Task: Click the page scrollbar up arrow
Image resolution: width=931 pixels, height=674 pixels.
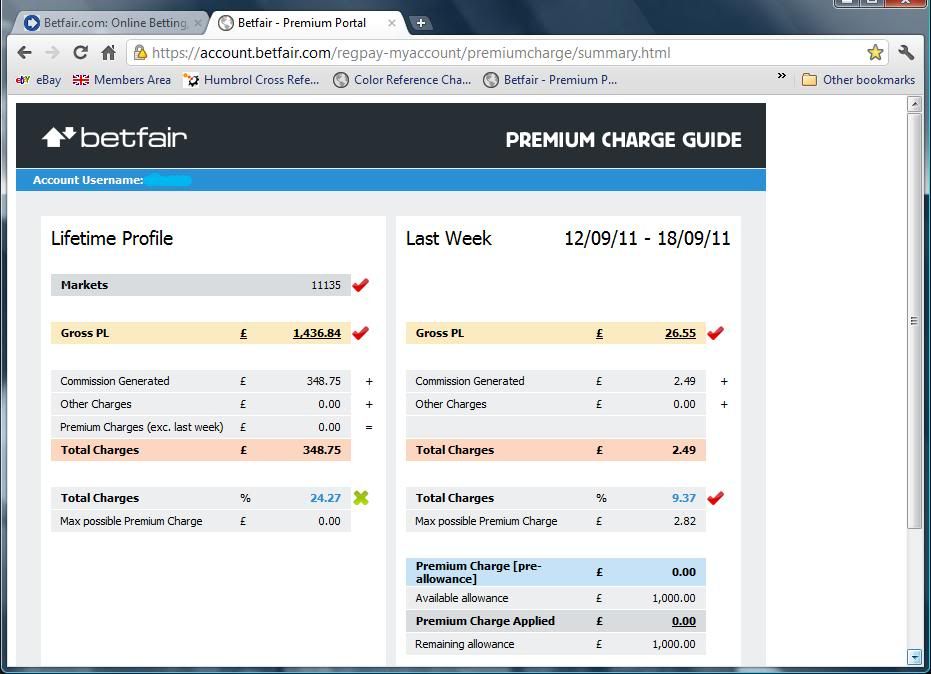Action: pyautogui.click(x=914, y=105)
